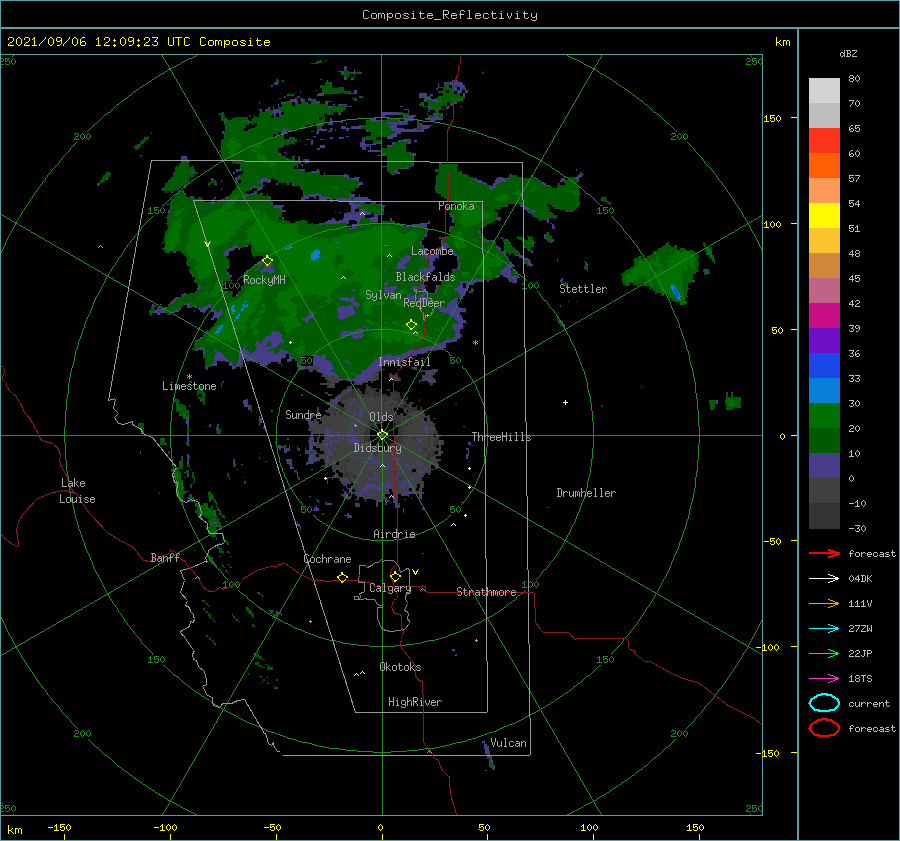Select the cyan 'current' ellipse legend icon
The height and width of the screenshot is (841, 900).
[824, 703]
